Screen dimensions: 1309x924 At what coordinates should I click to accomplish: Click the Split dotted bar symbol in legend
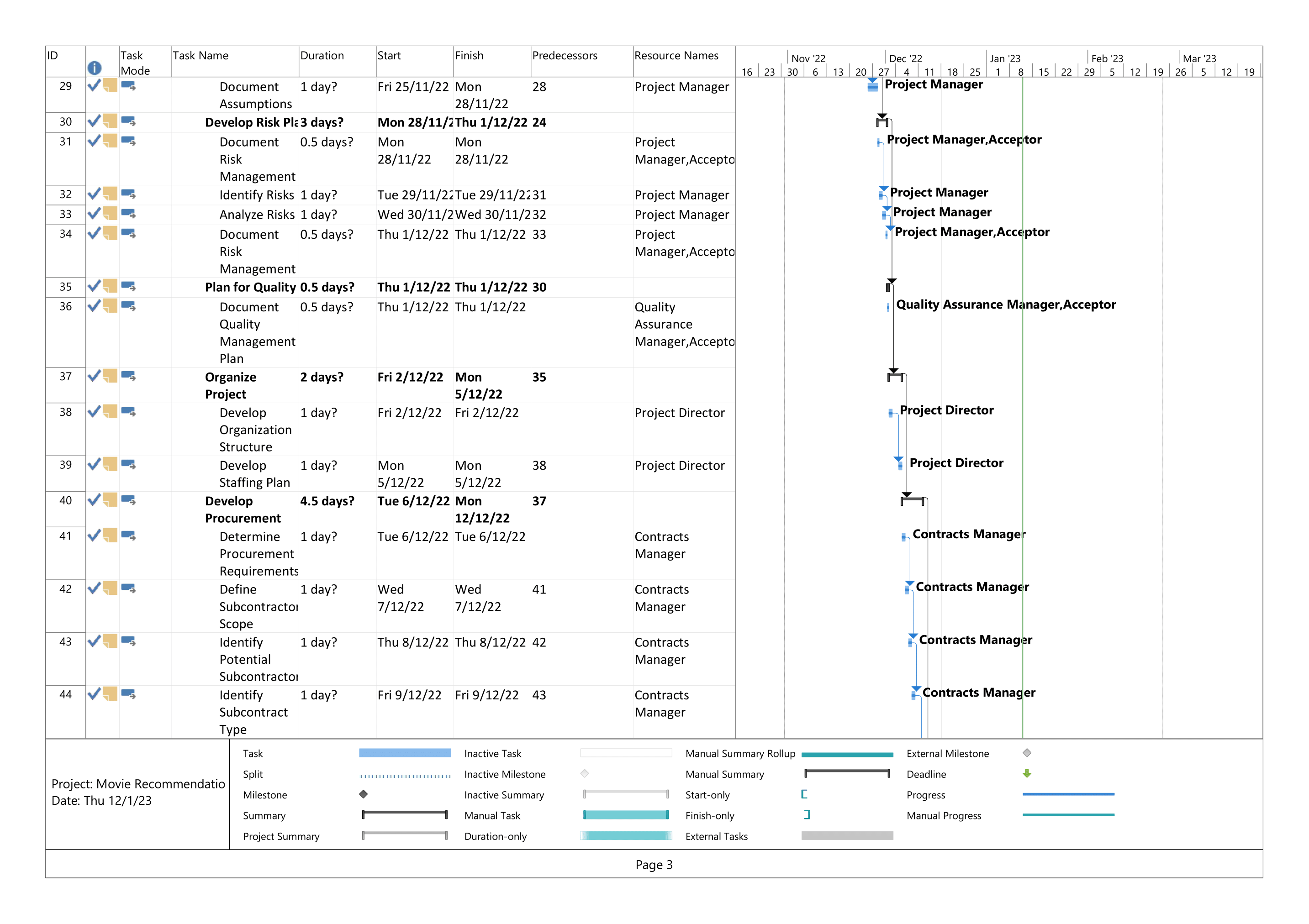click(405, 774)
